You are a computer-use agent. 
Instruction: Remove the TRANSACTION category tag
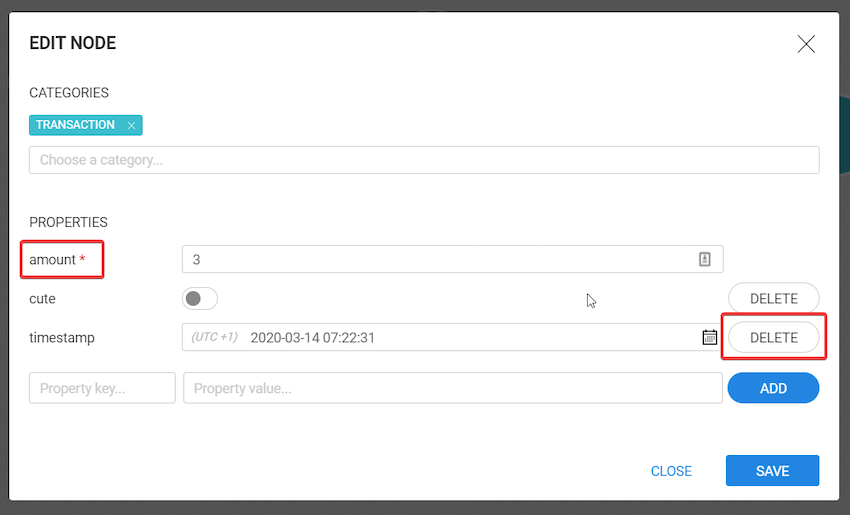pos(131,126)
